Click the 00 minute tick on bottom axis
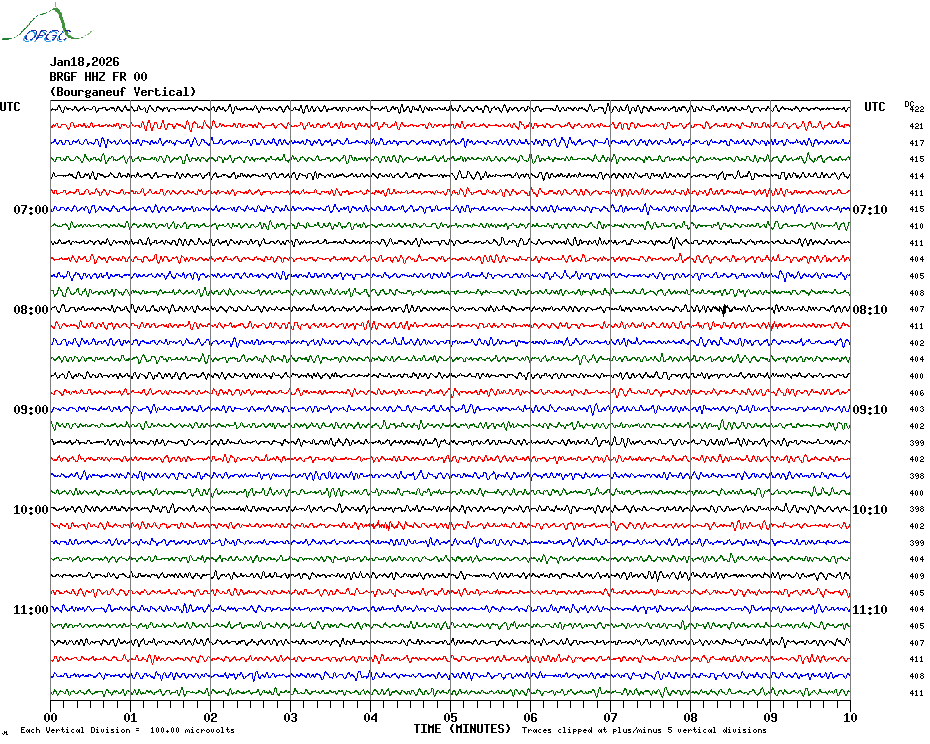Screen dimensions: 930x744 tap(50, 717)
